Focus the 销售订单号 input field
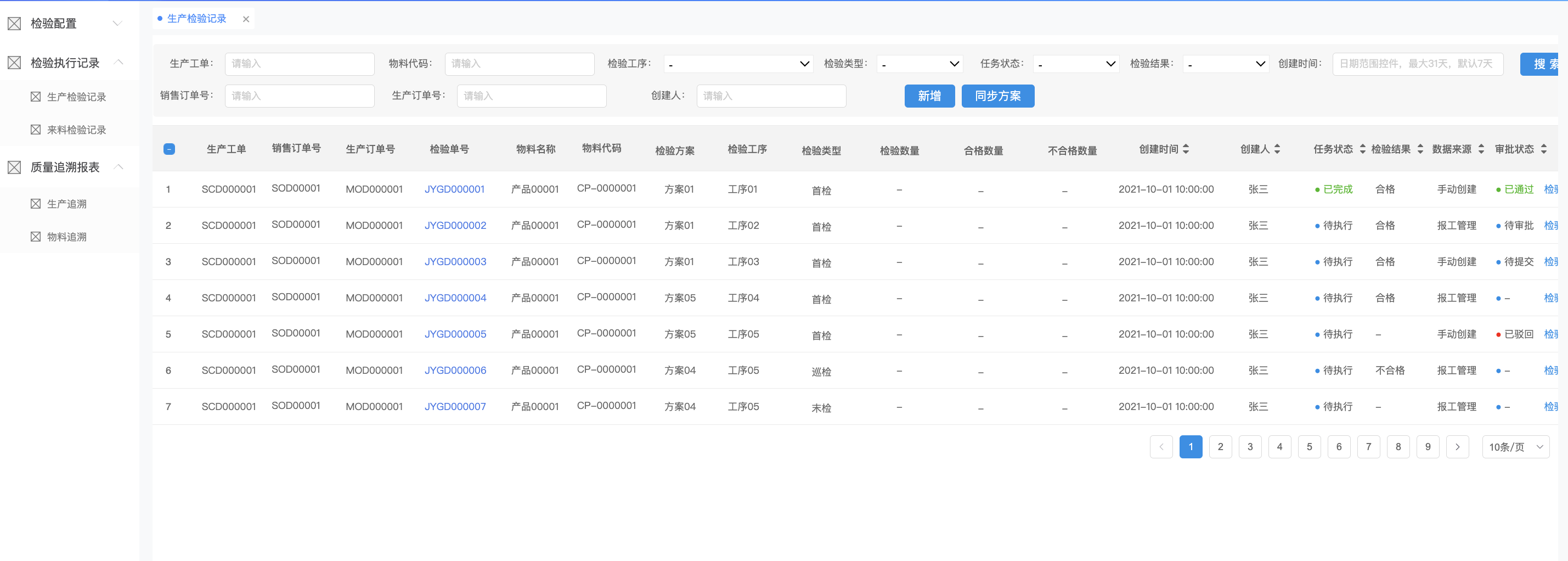Image resolution: width=1568 pixels, height=561 pixels. click(x=300, y=96)
